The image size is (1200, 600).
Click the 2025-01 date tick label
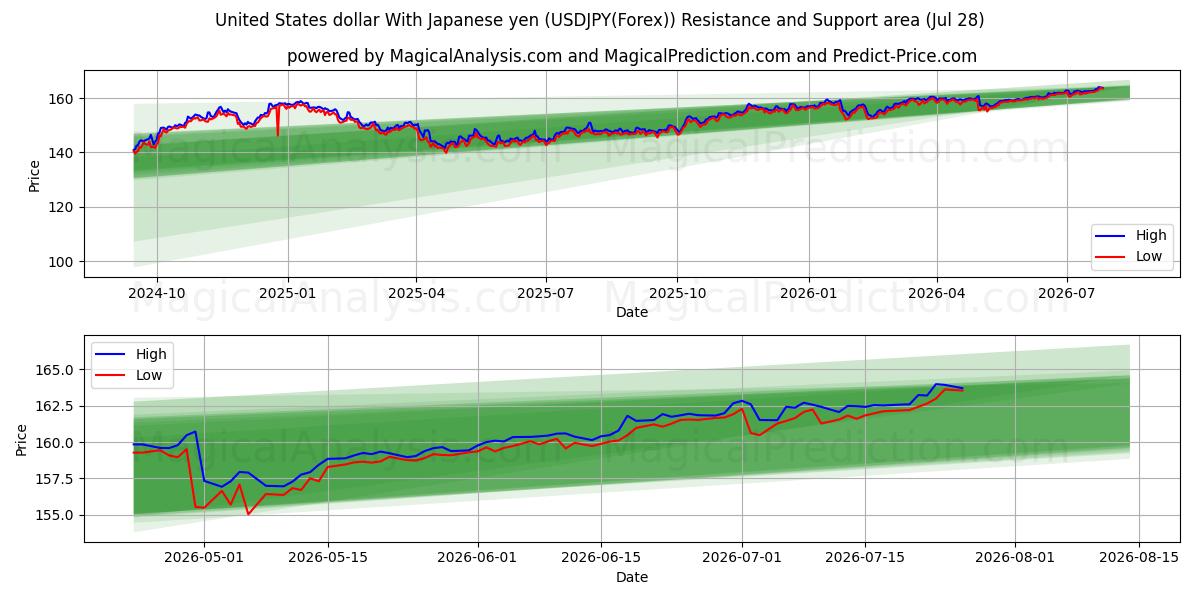pos(288,293)
